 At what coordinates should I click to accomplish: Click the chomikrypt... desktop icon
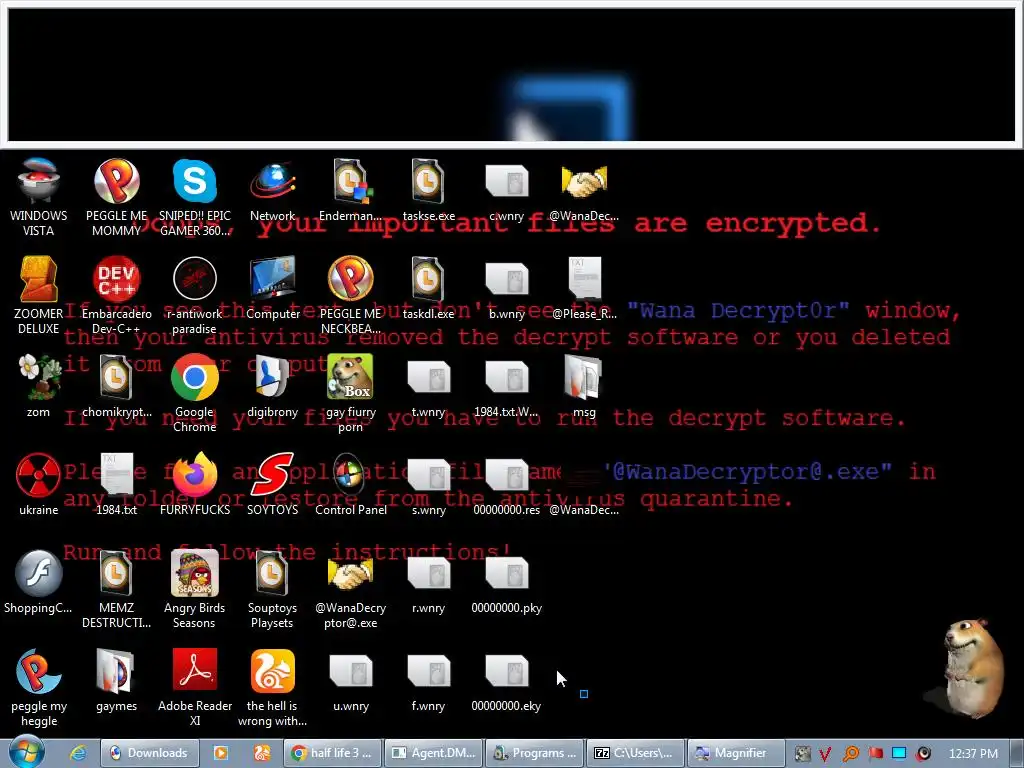tap(116, 387)
